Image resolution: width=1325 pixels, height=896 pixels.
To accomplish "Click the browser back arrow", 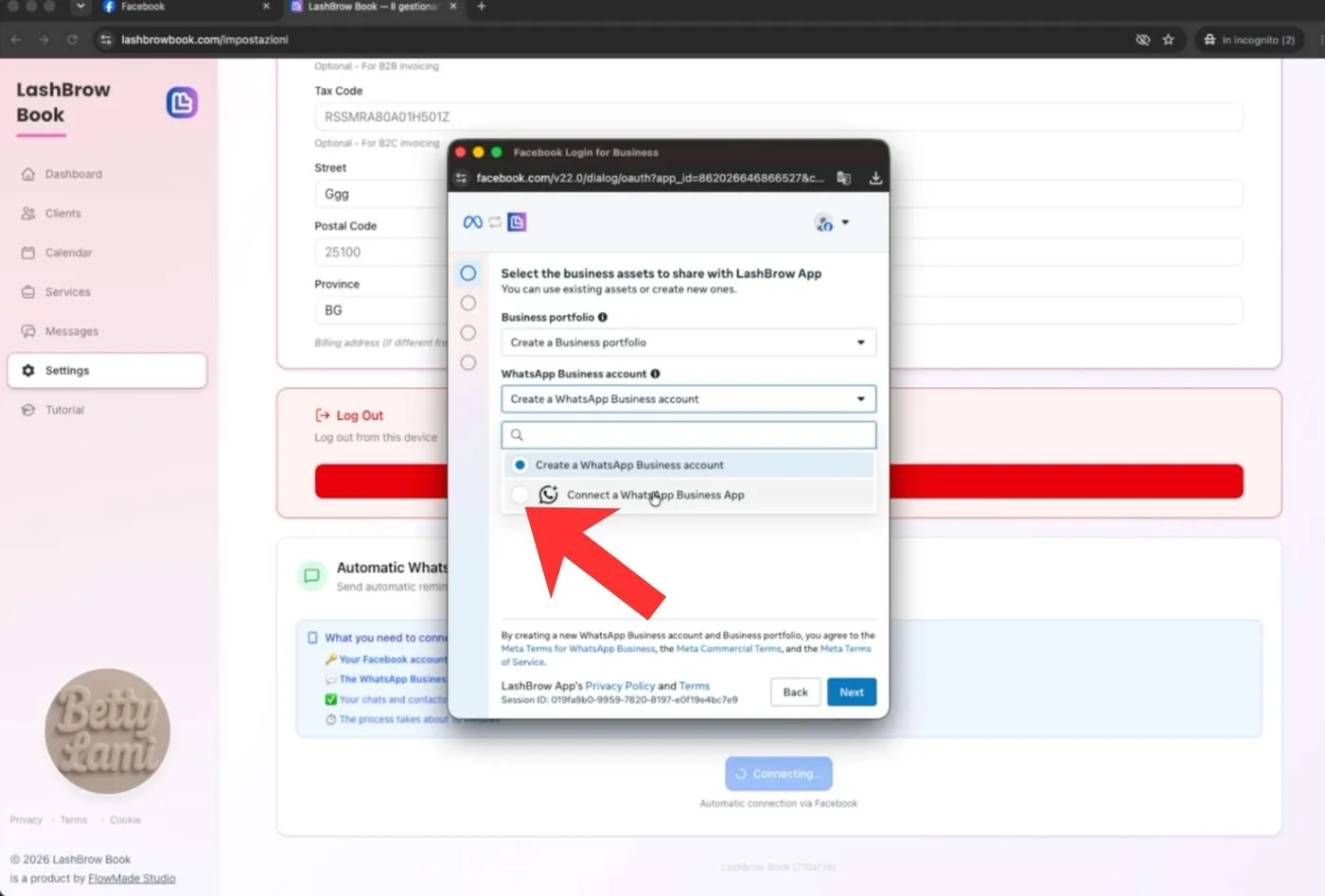I will tap(16, 40).
